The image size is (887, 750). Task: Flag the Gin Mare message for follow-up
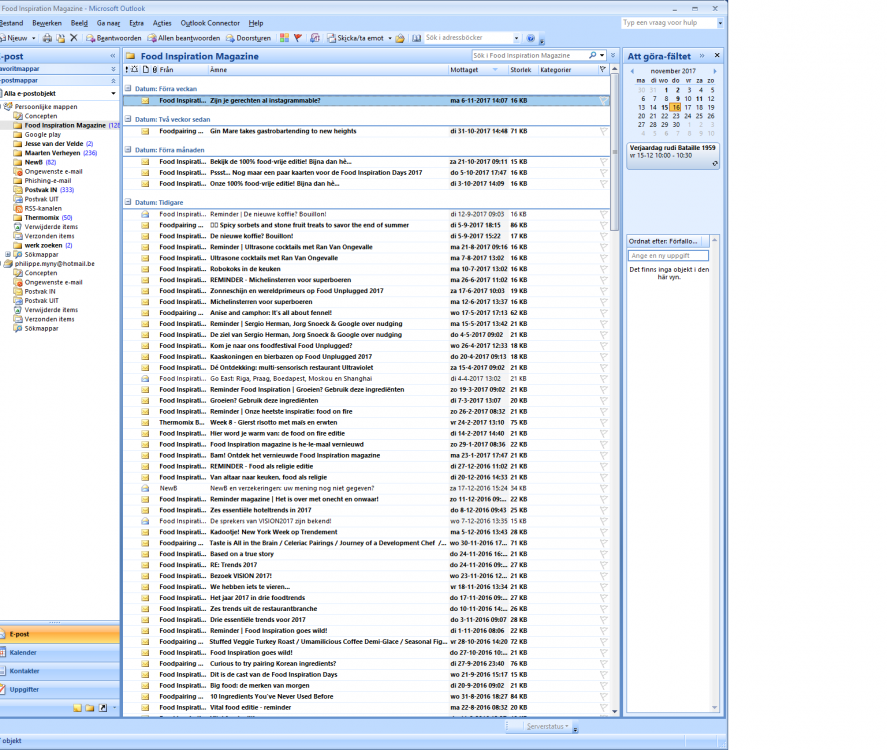(604, 131)
